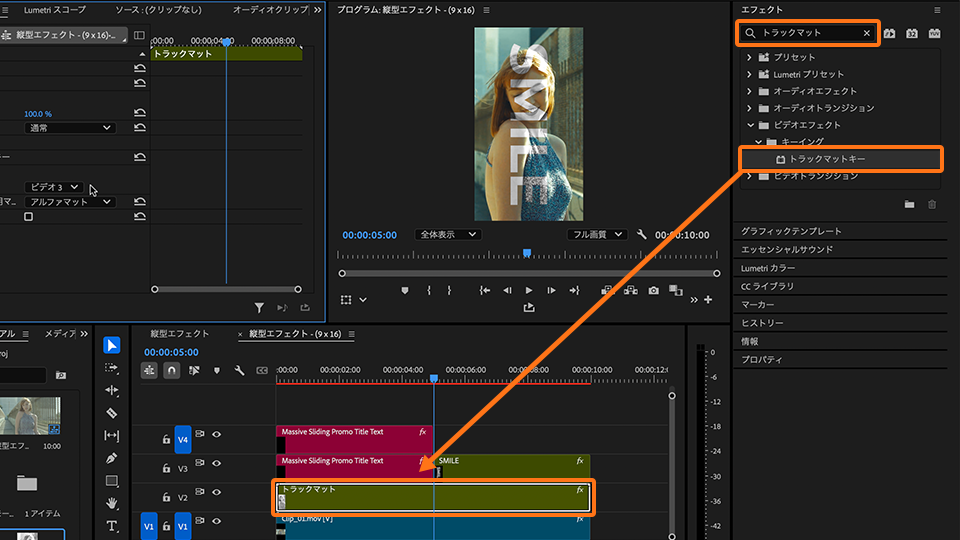Click the export share icon under playback
This screenshot has width=960, height=540.
529,307
